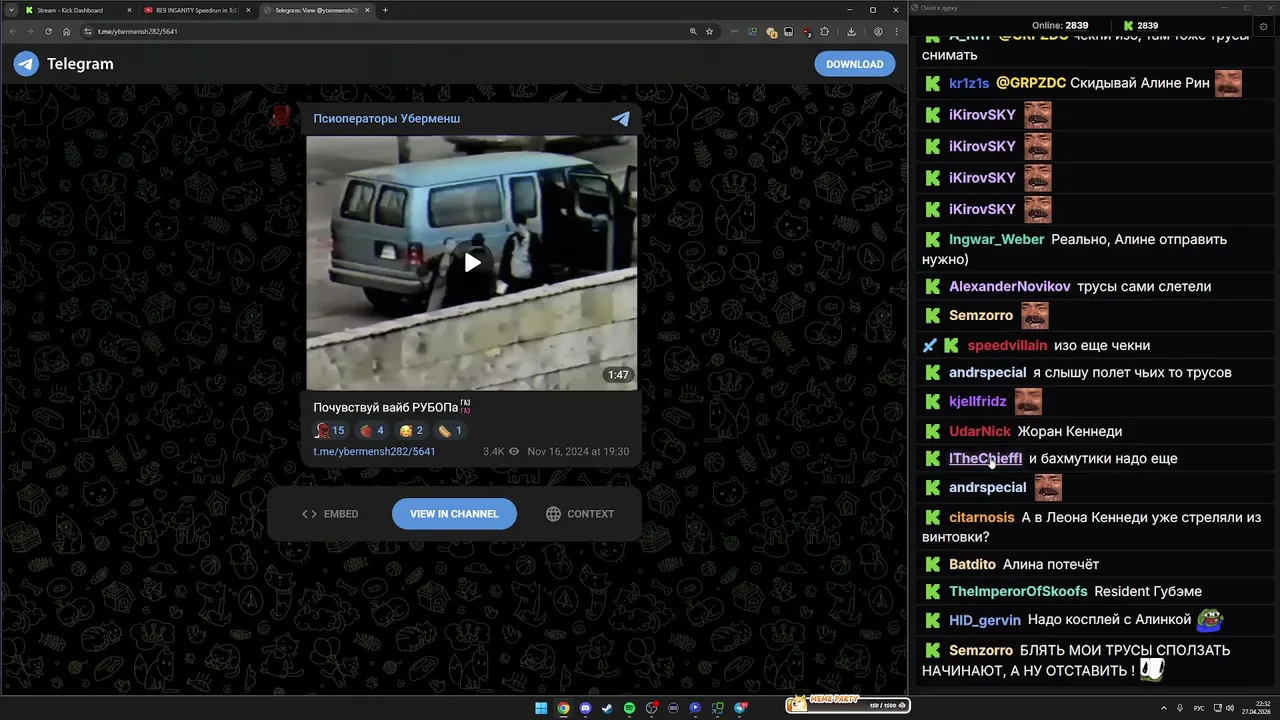The height and width of the screenshot is (720, 1280).
Task: Click the DOWNLOAD button
Action: point(855,64)
